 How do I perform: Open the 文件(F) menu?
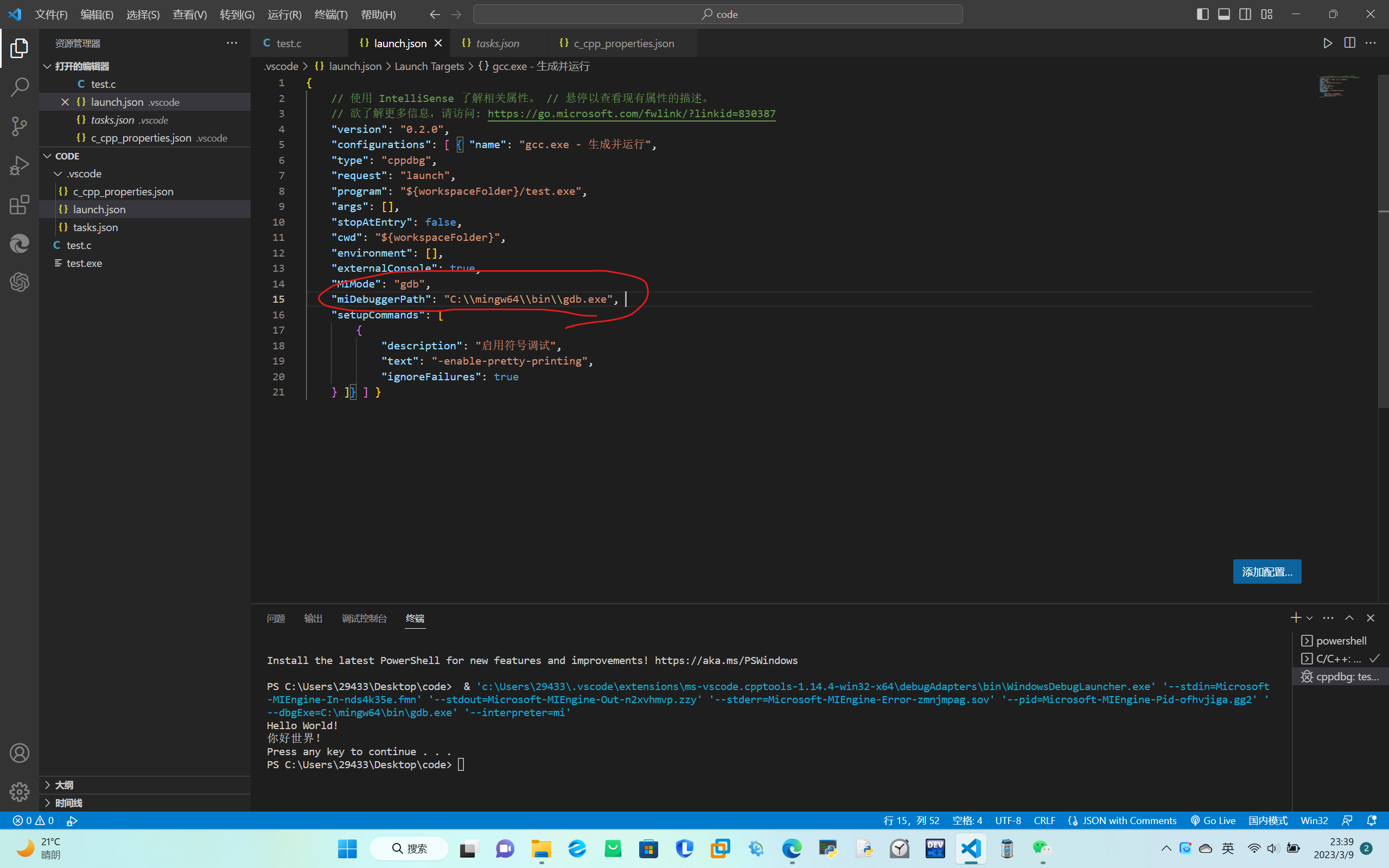[x=51, y=14]
